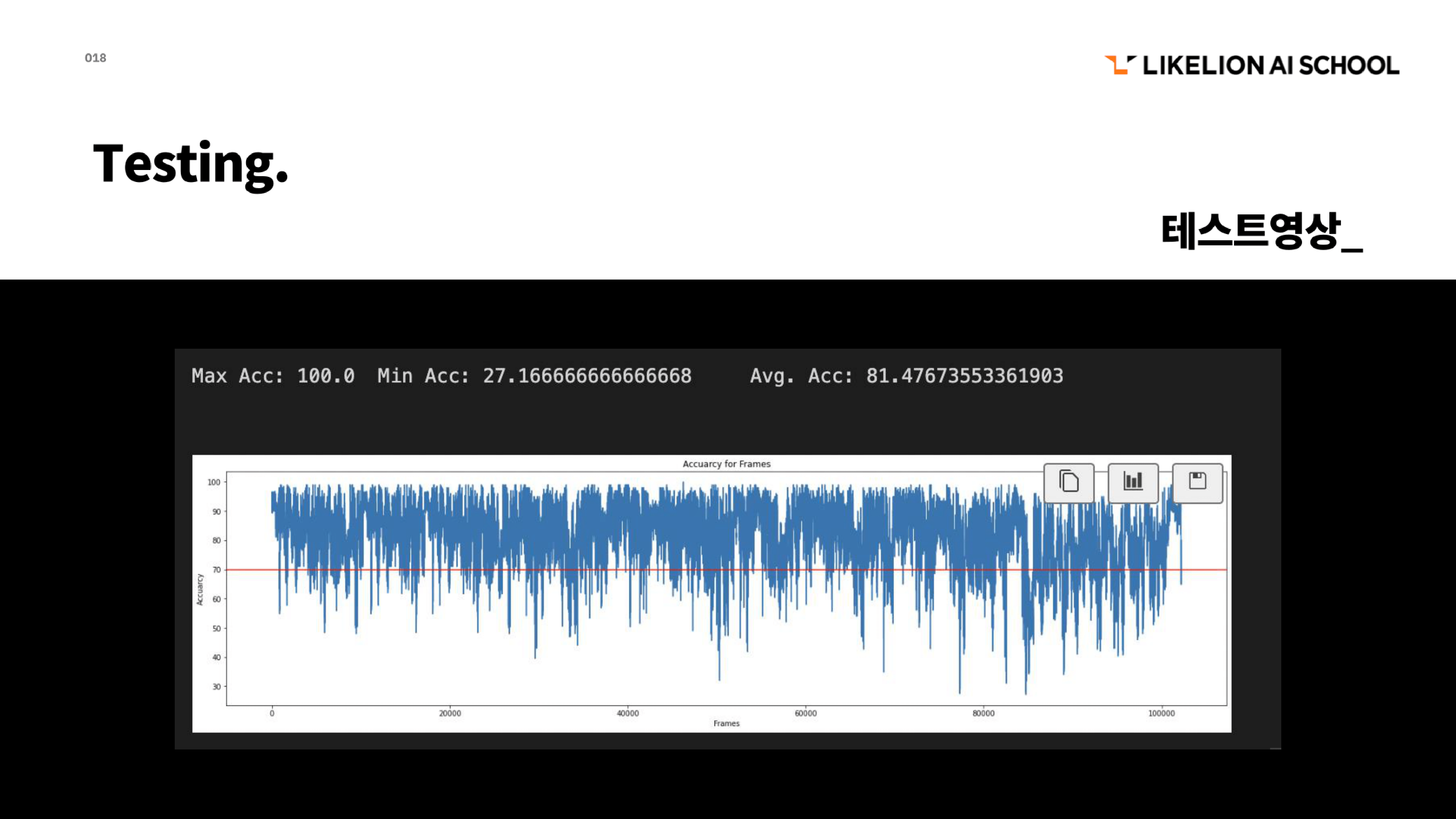1456x819 pixels.
Task: Click the Max Acc: 100.0 output text
Action: [x=273, y=376]
